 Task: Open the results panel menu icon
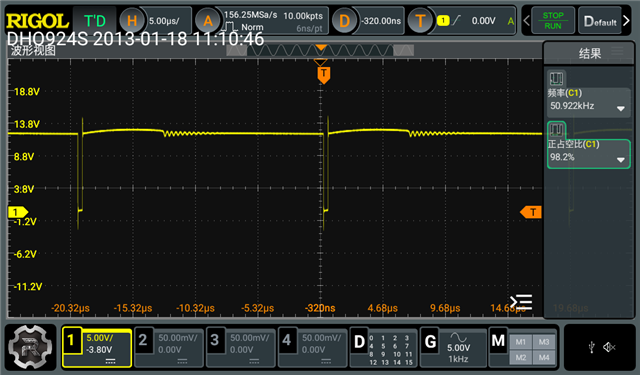point(618,52)
